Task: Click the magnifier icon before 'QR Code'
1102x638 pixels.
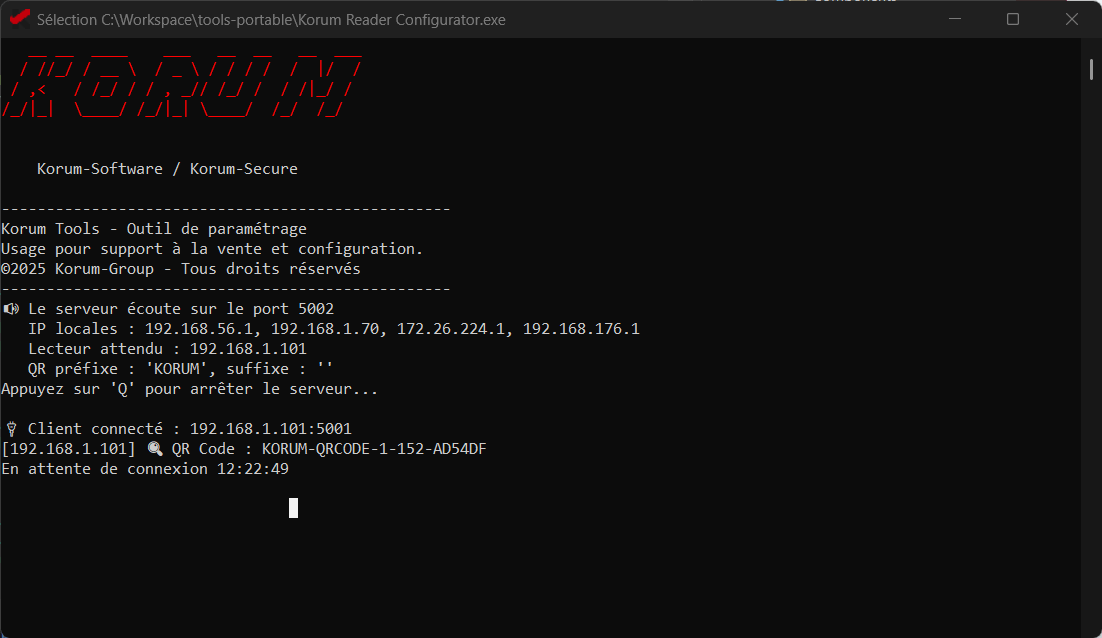Action: tap(155, 449)
